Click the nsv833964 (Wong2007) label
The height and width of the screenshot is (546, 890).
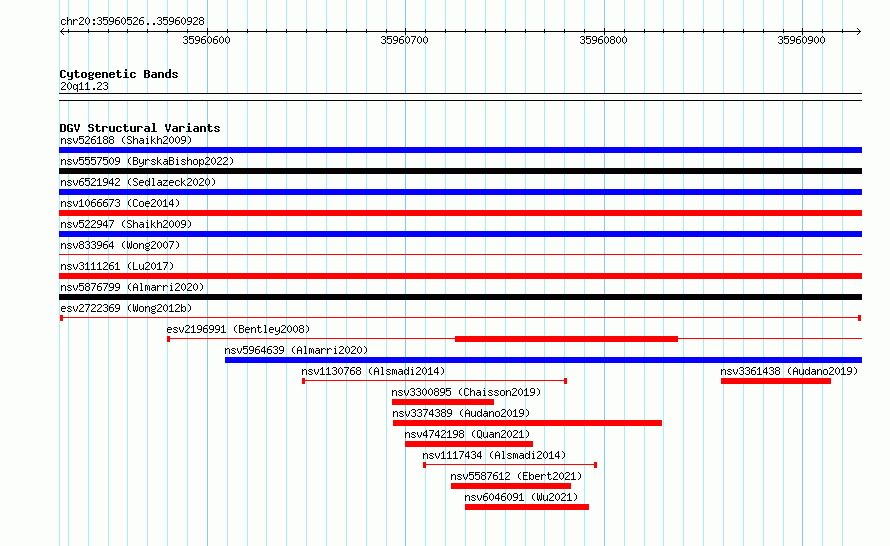pos(120,245)
